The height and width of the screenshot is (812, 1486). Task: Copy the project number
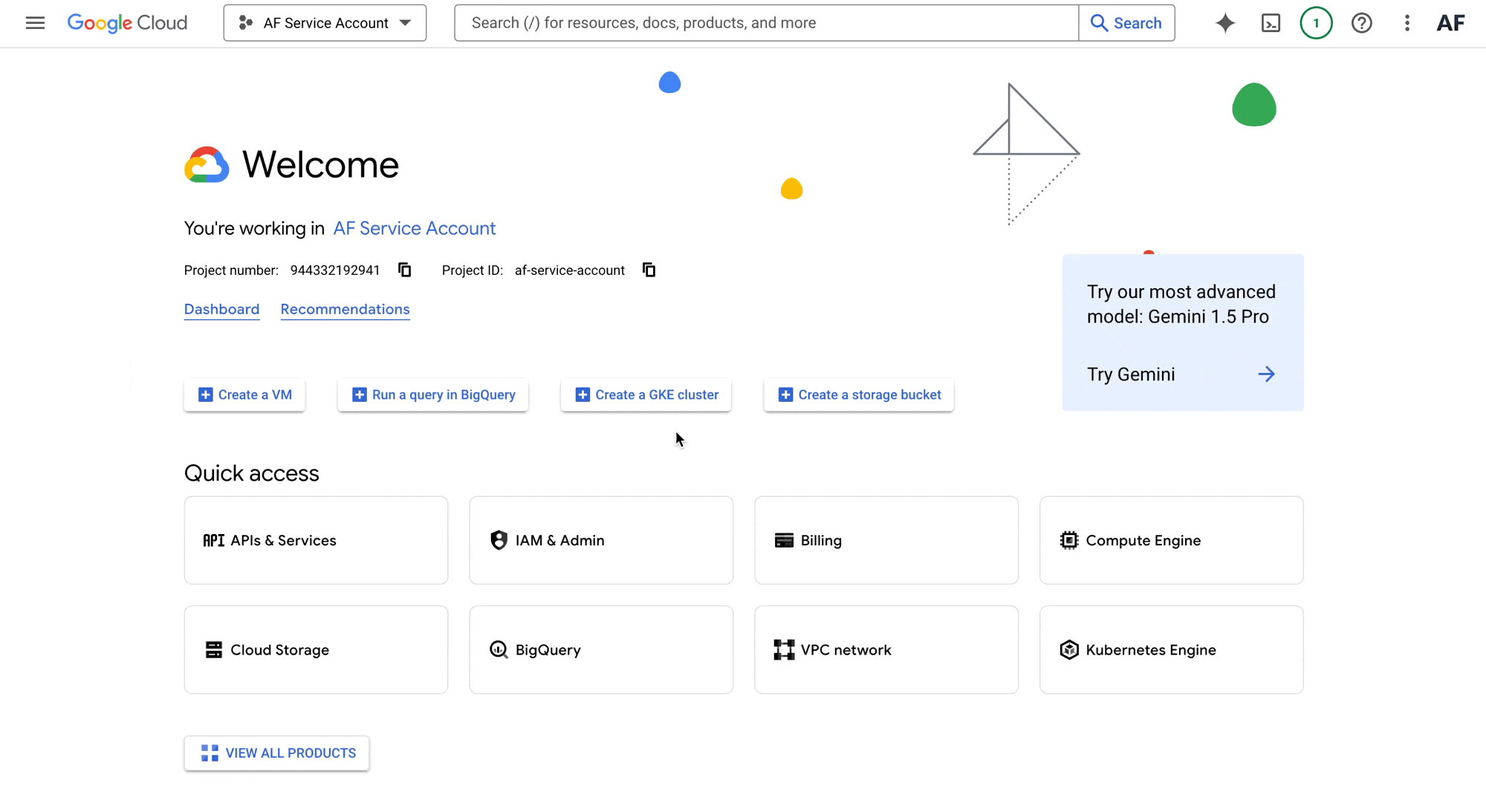[404, 270]
